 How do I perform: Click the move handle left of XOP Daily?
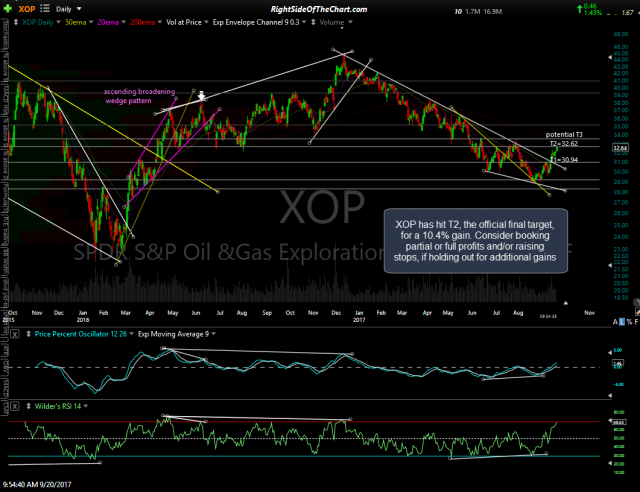point(16,22)
